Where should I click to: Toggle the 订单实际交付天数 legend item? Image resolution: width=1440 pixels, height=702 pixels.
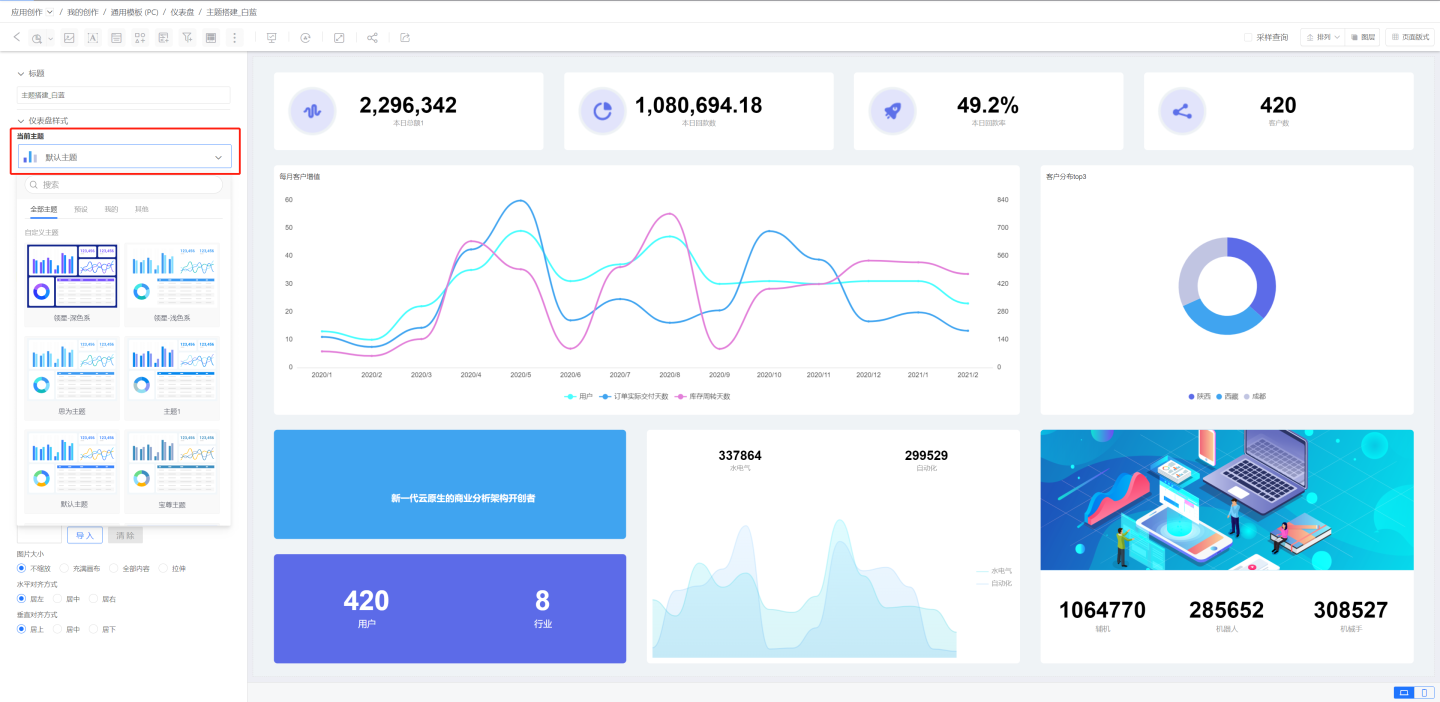pyautogui.click(x=634, y=396)
